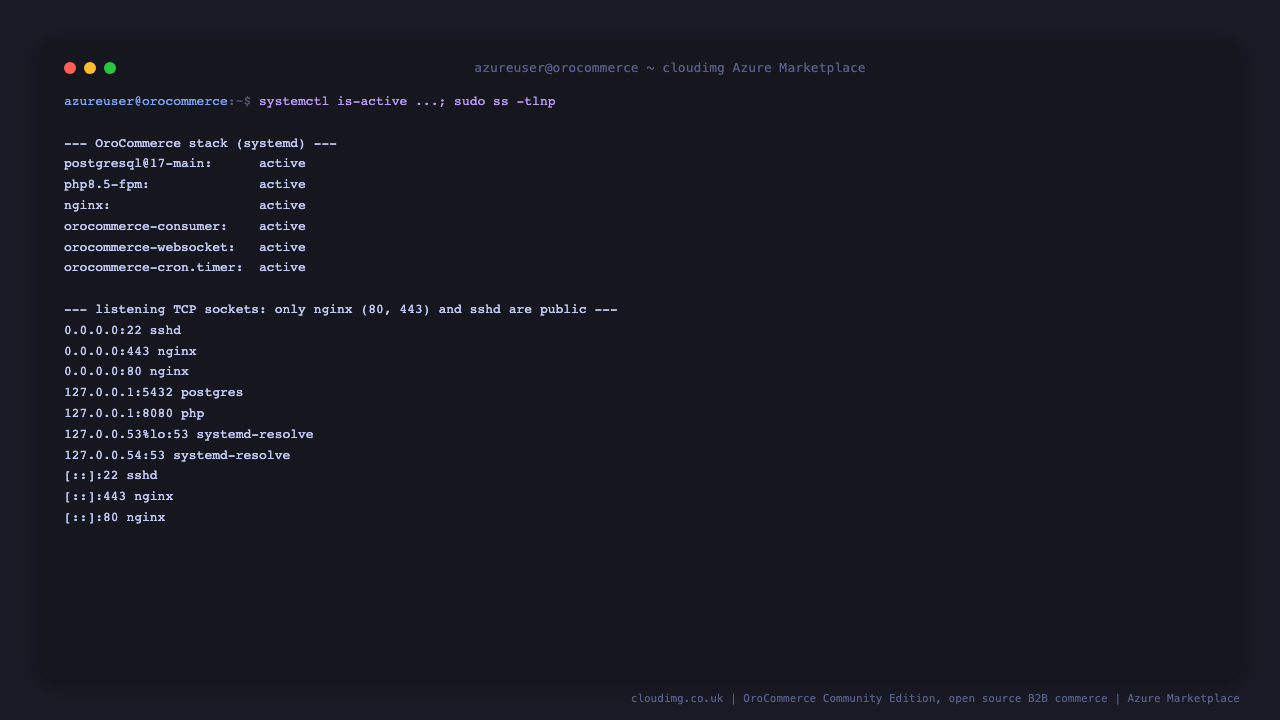This screenshot has width=1280, height=720.
Task: Click the '127.0.0.1:8080 php' line
Action: click(x=134, y=413)
